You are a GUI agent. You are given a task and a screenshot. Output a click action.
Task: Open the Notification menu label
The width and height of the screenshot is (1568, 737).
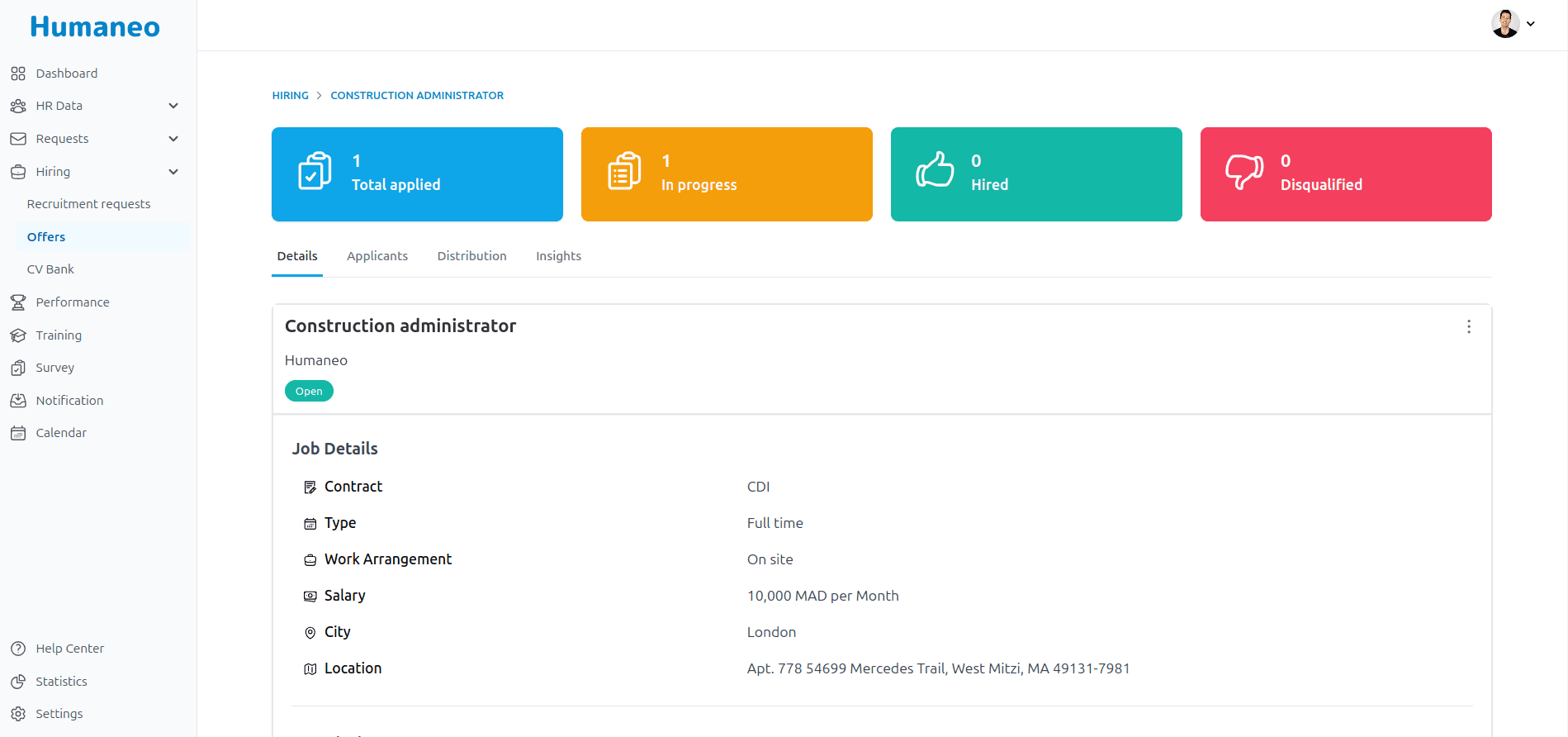70,401
